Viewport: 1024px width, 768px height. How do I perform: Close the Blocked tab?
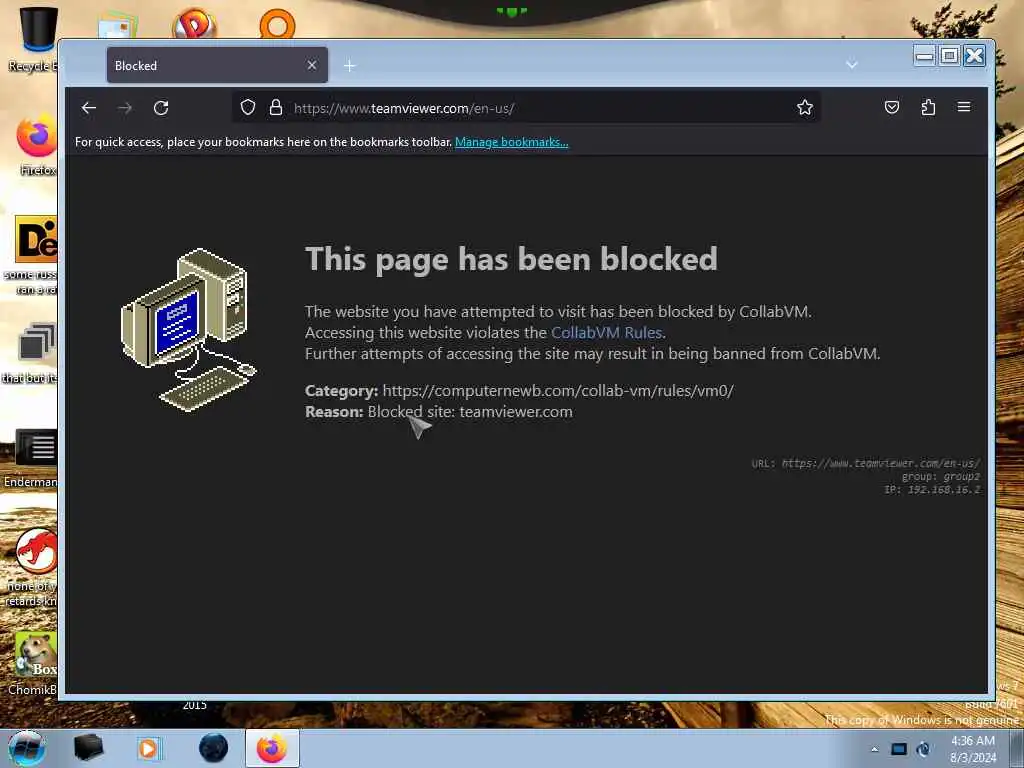coord(312,65)
